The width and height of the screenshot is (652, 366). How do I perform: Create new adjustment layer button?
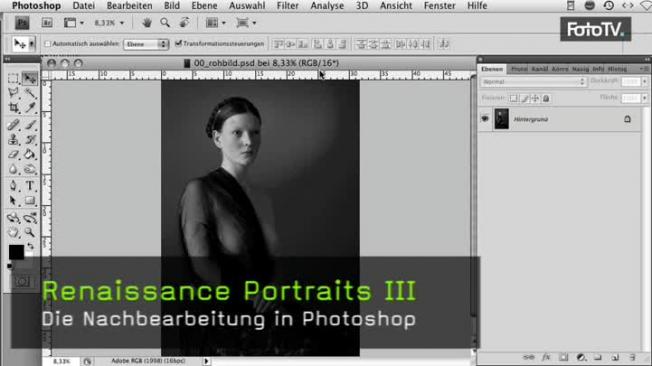tap(581, 357)
